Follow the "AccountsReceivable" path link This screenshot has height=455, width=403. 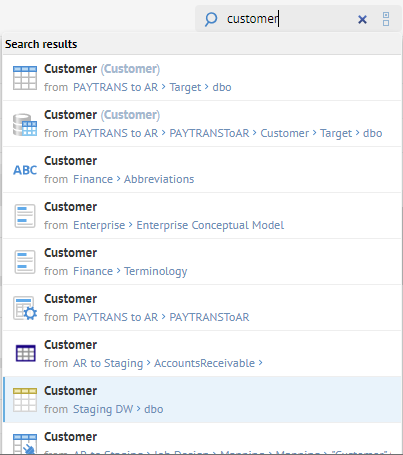(204, 363)
